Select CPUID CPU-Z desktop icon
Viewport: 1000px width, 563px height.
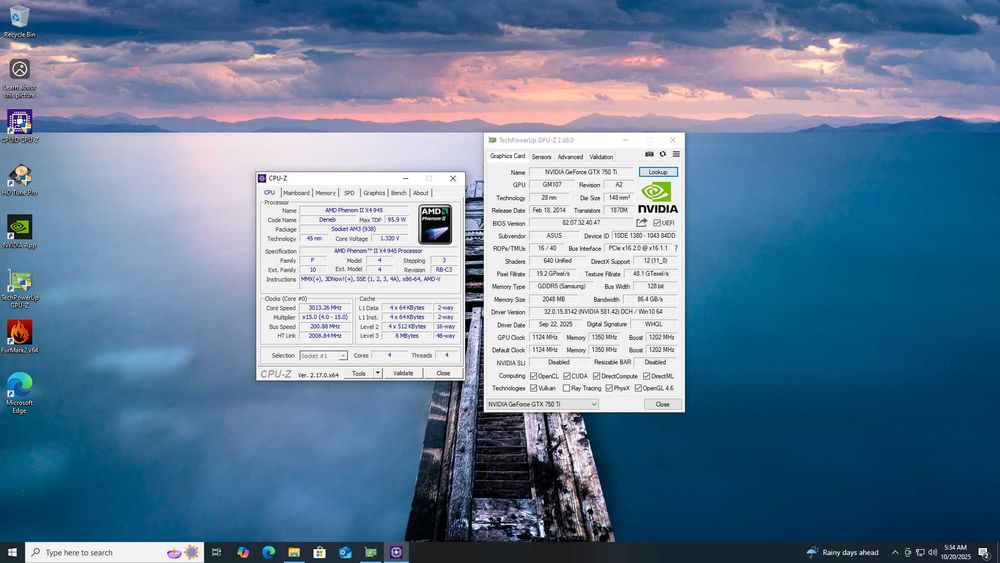pos(19,126)
